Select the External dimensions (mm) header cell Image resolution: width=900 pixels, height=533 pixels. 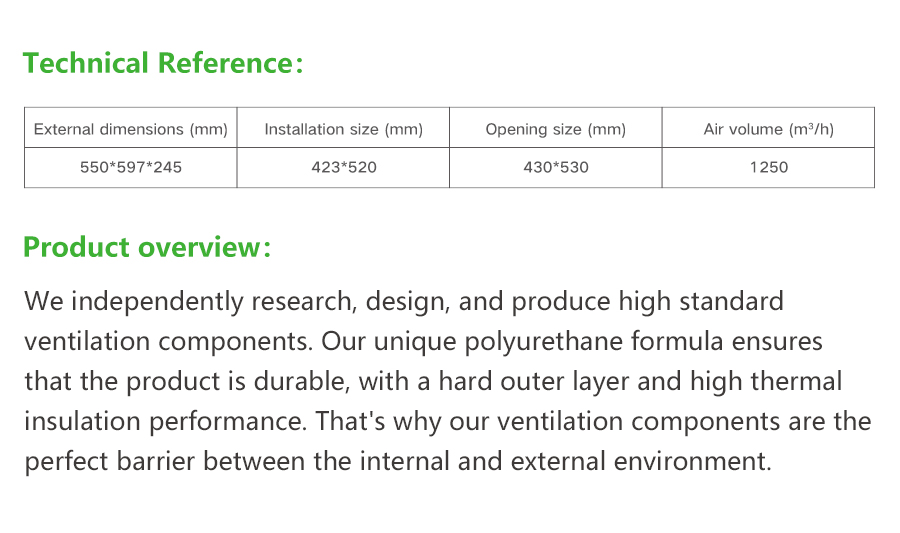tap(131, 127)
